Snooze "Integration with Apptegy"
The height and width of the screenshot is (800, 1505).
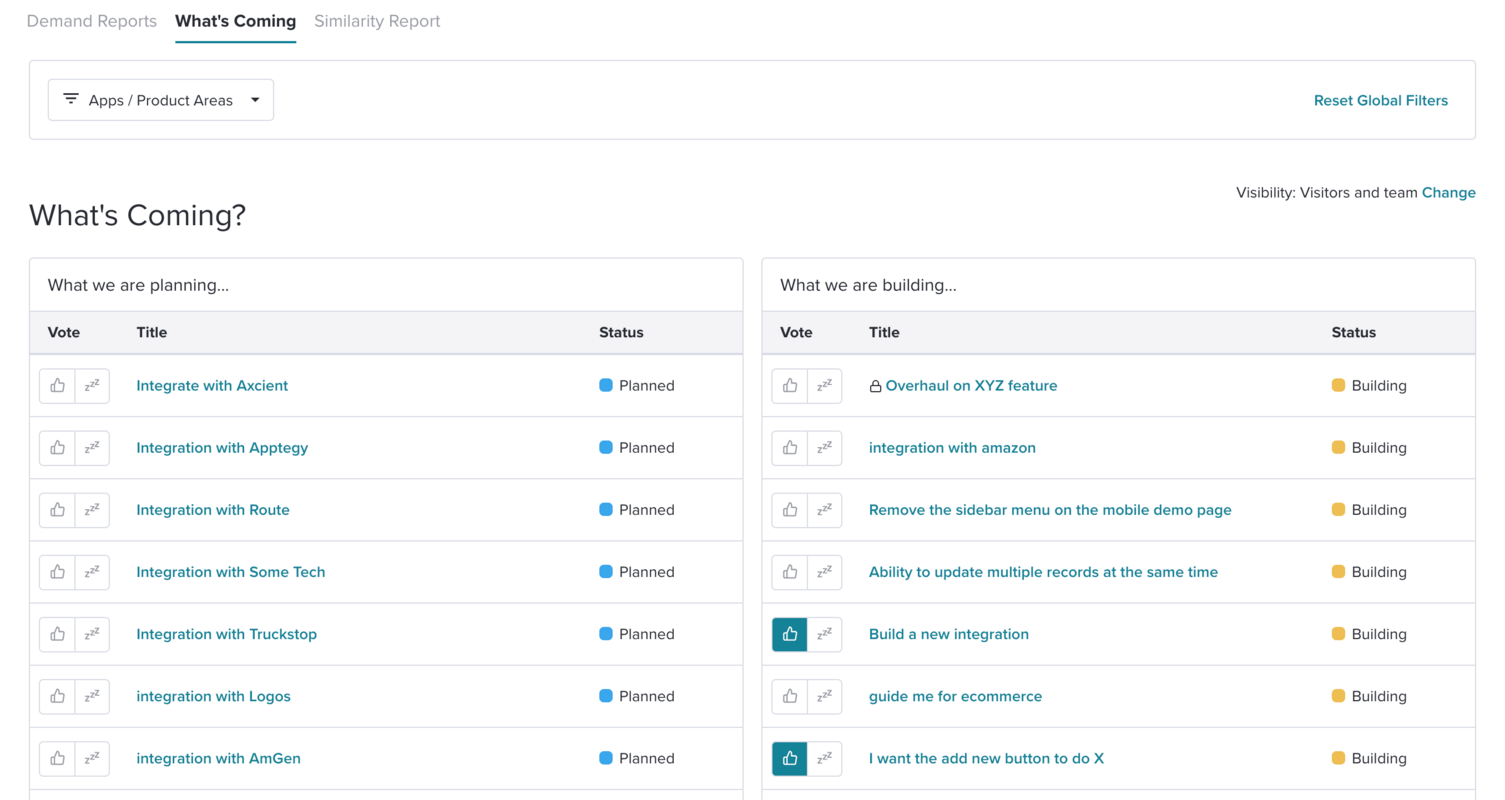click(92, 447)
